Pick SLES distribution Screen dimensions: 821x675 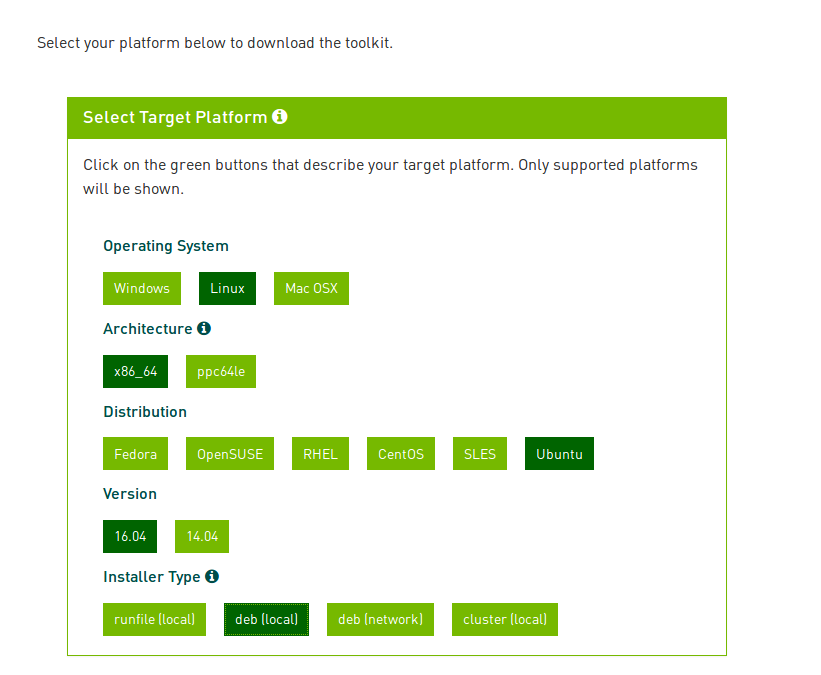tap(480, 453)
